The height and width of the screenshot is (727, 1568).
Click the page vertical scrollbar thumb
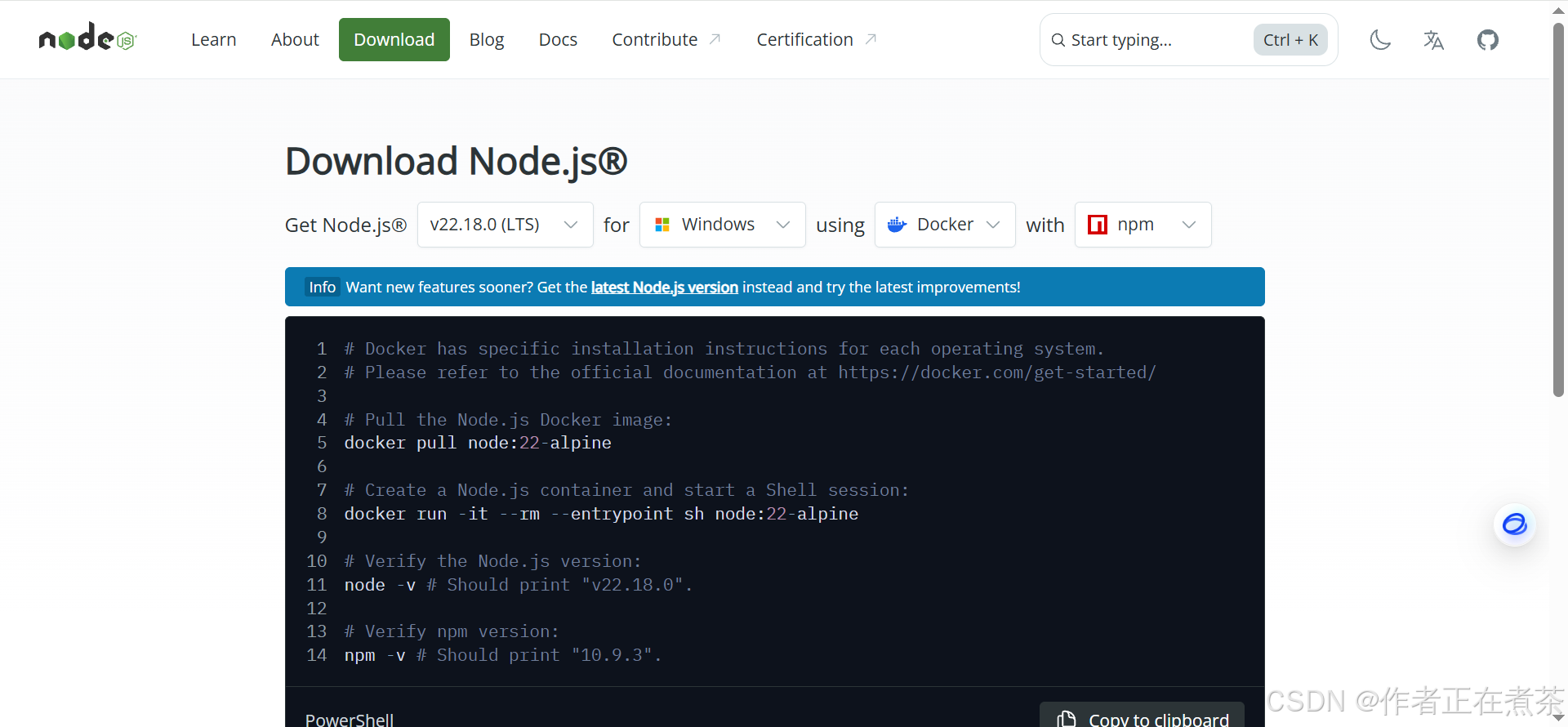tap(1558, 208)
